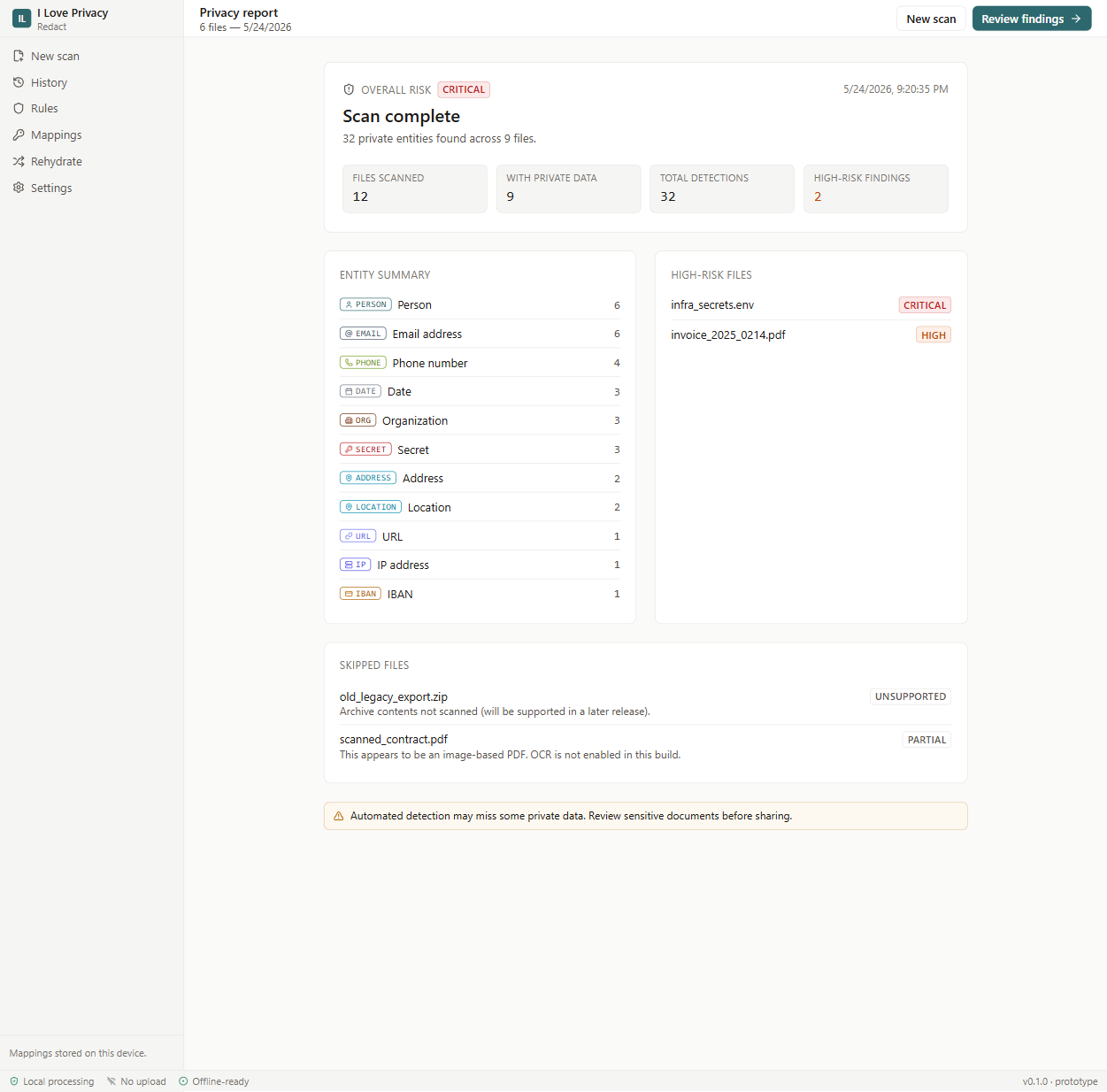This screenshot has width=1107, height=1092.
Task: Click the Mappings key icon
Action: pyautogui.click(x=19, y=135)
